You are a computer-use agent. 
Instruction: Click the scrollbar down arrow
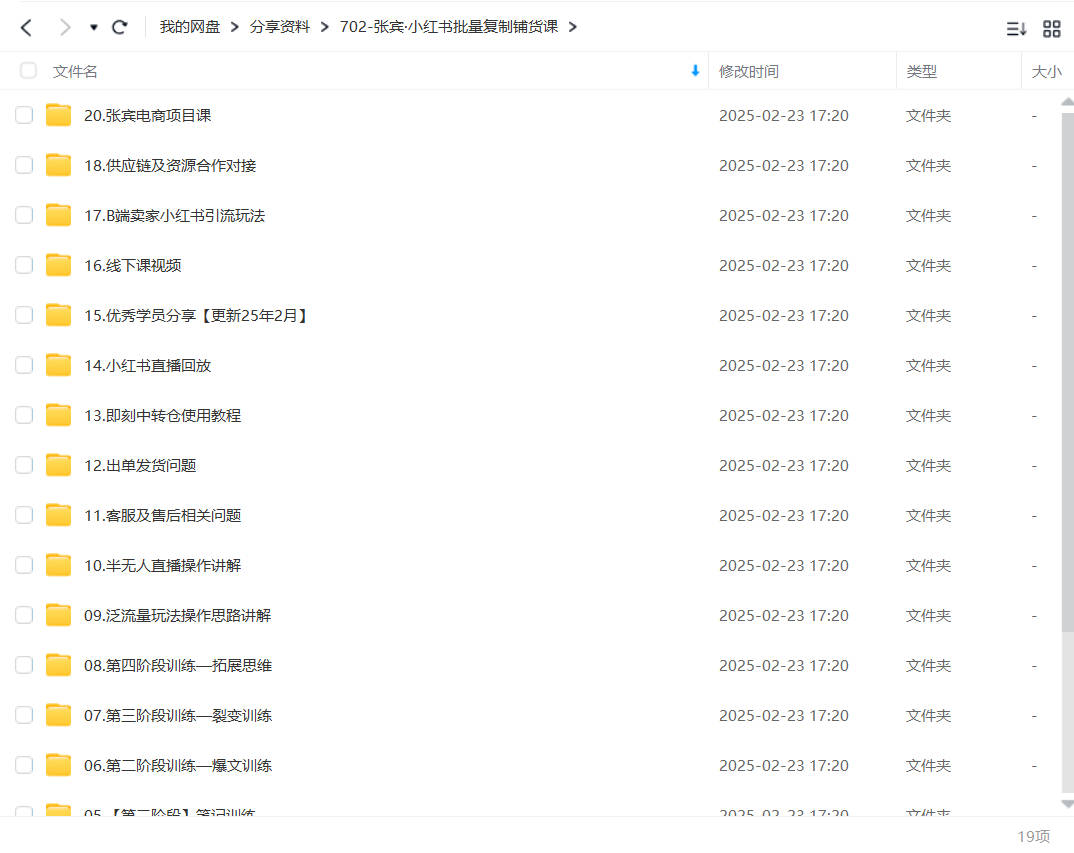click(1067, 804)
